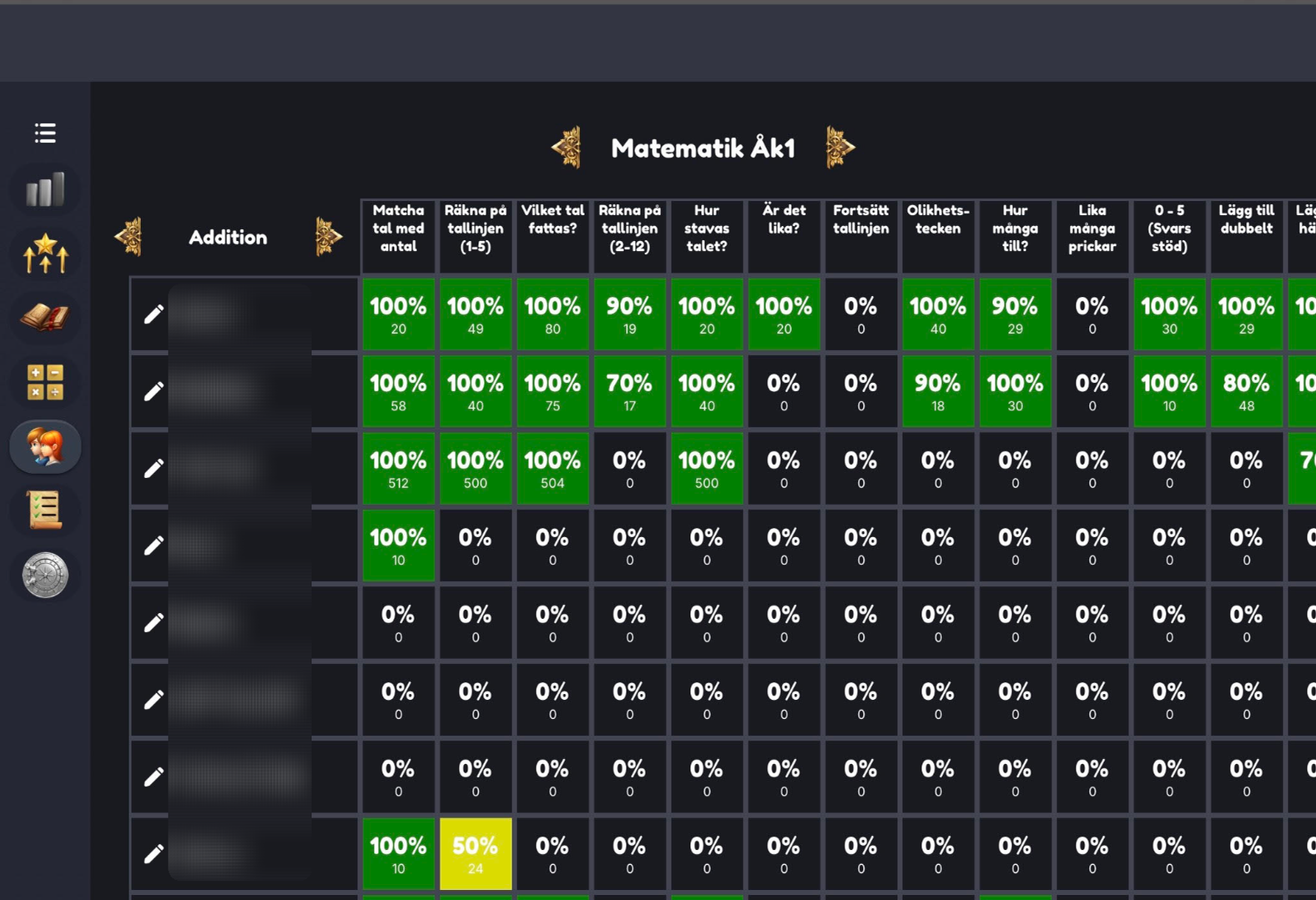Go to next course after Matematik Åk1
This screenshot has width=1316, height=900.
840,148
